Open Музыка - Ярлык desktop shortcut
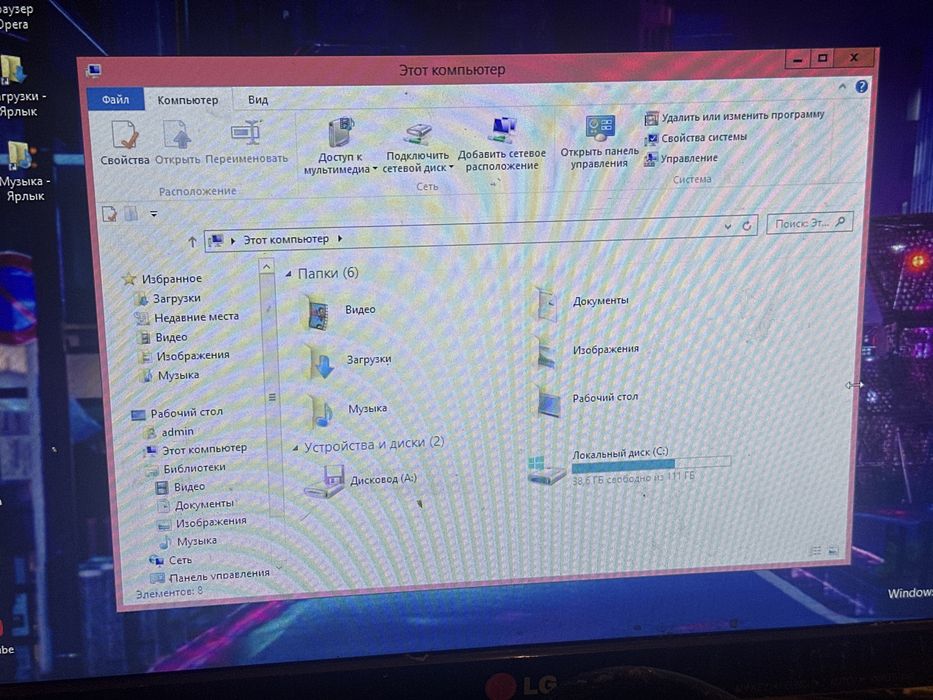933x700 pixels. (x=22, y=172)
